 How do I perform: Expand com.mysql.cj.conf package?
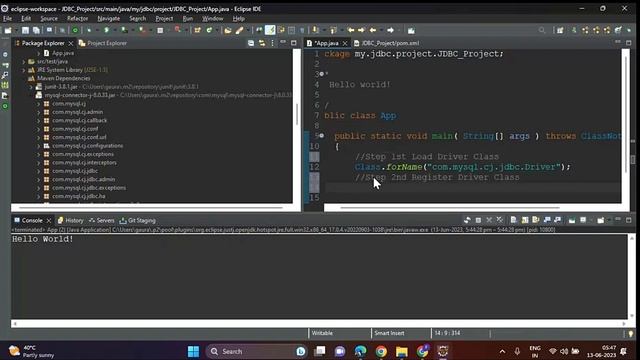coord(39,129)
